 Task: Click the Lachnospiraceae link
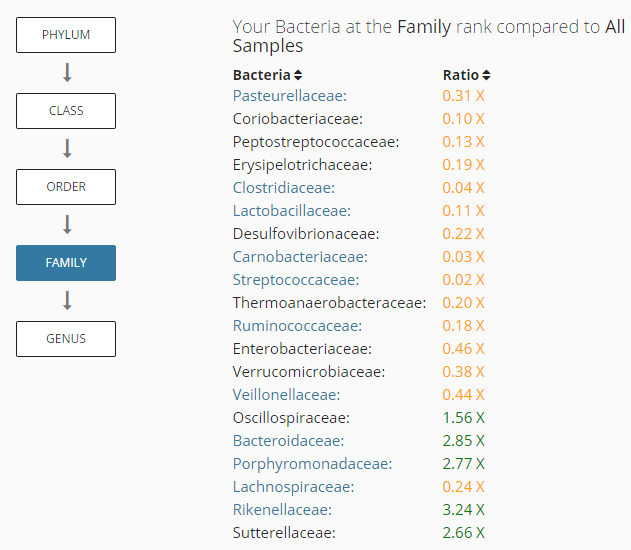coord(293,487)
